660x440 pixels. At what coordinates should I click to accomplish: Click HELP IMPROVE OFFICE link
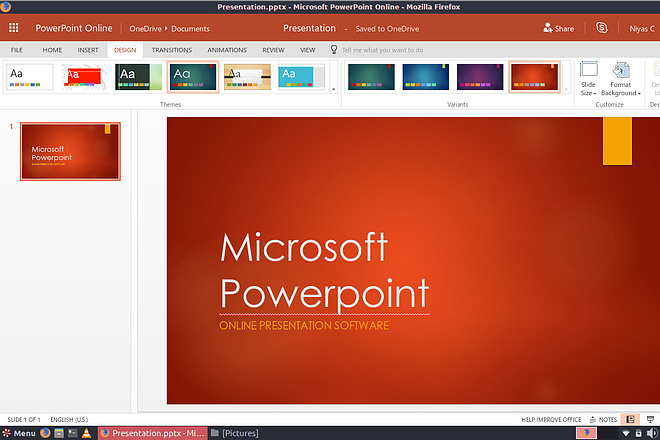click(551, 419)
